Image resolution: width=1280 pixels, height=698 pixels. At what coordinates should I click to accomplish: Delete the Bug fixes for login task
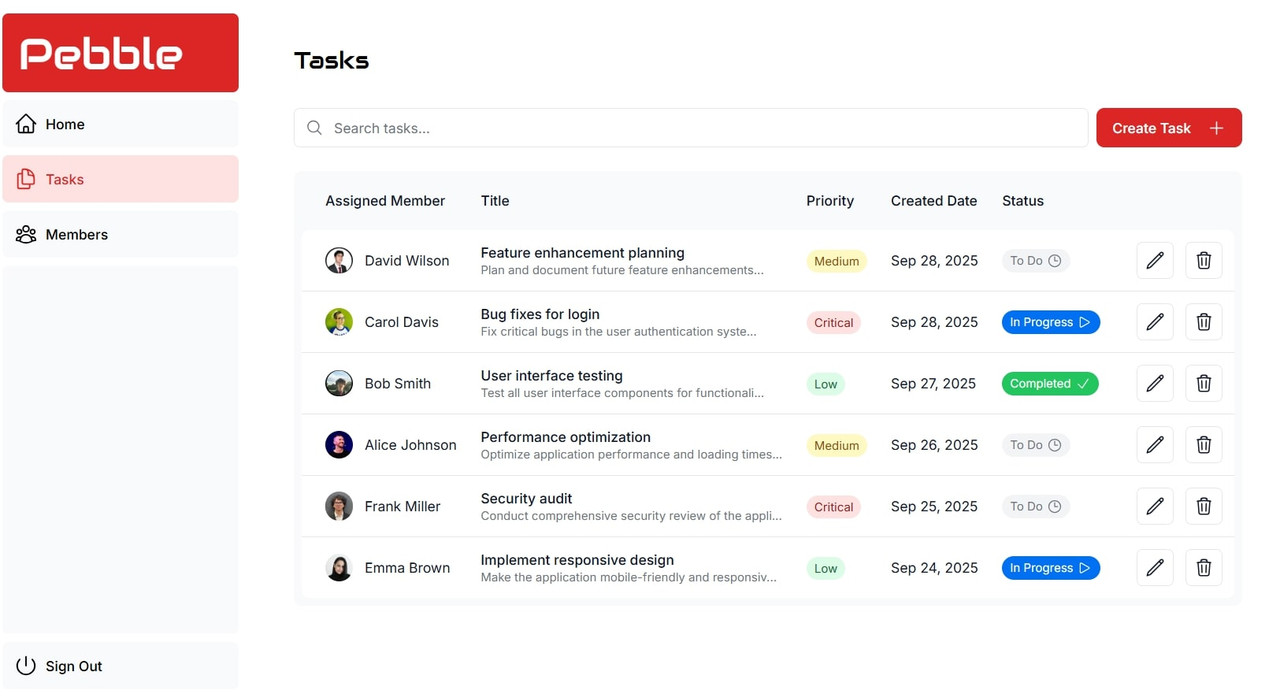(1204, 322)
